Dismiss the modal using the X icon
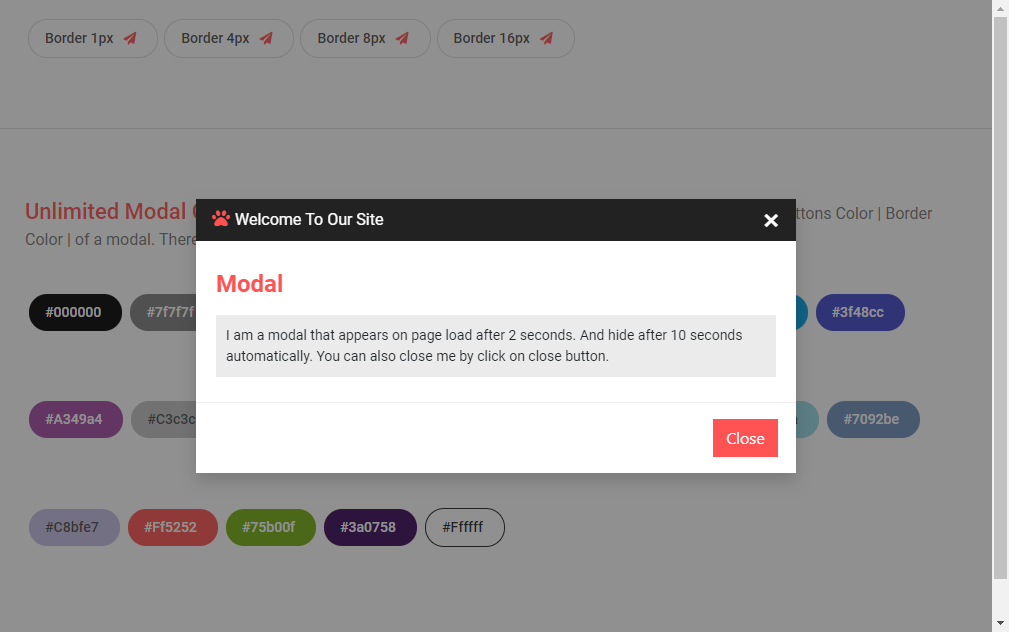The image size is (1009, 632). click(771, 220)
